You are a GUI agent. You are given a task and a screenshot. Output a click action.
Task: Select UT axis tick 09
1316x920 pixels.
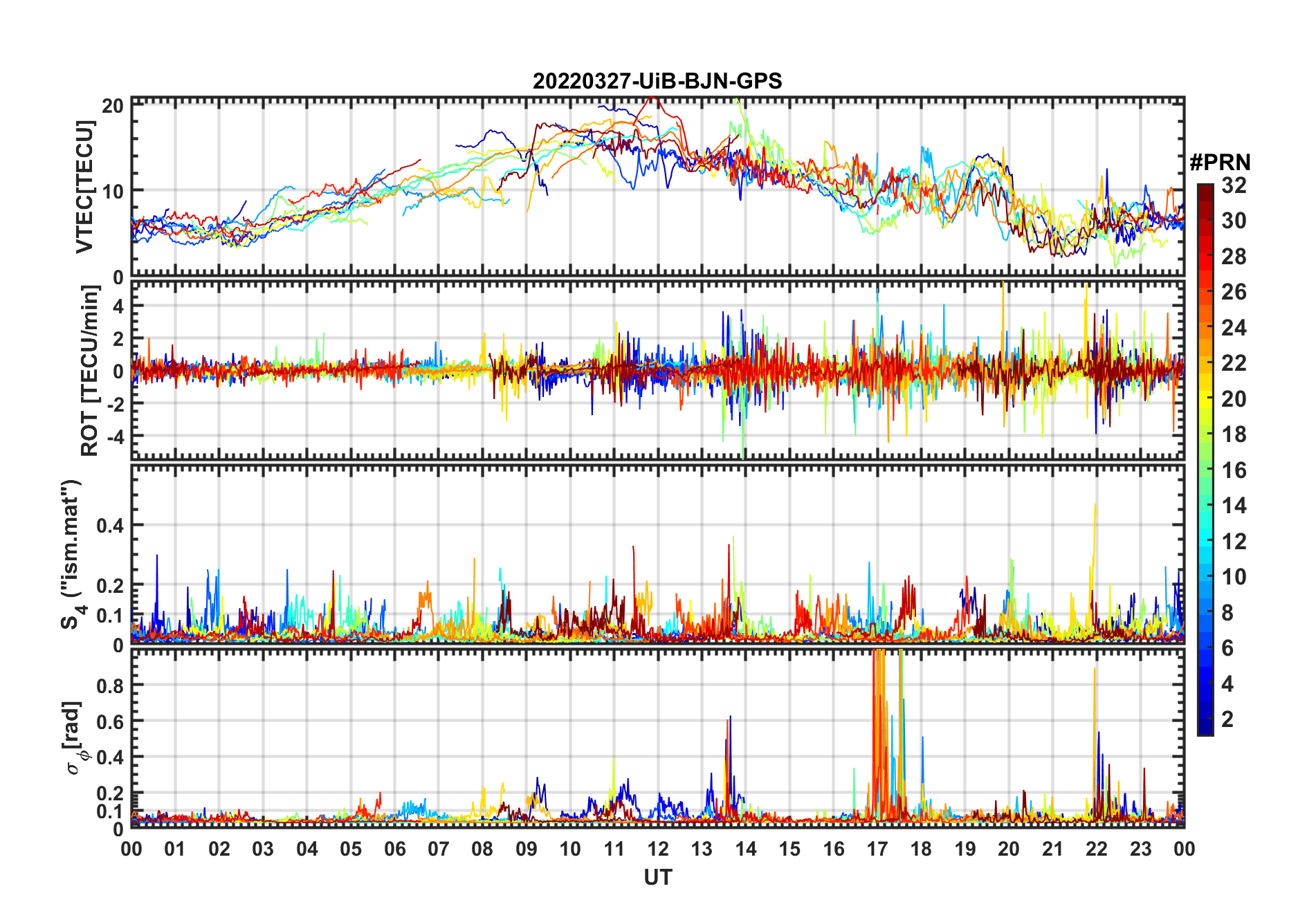tap(527, 849)
